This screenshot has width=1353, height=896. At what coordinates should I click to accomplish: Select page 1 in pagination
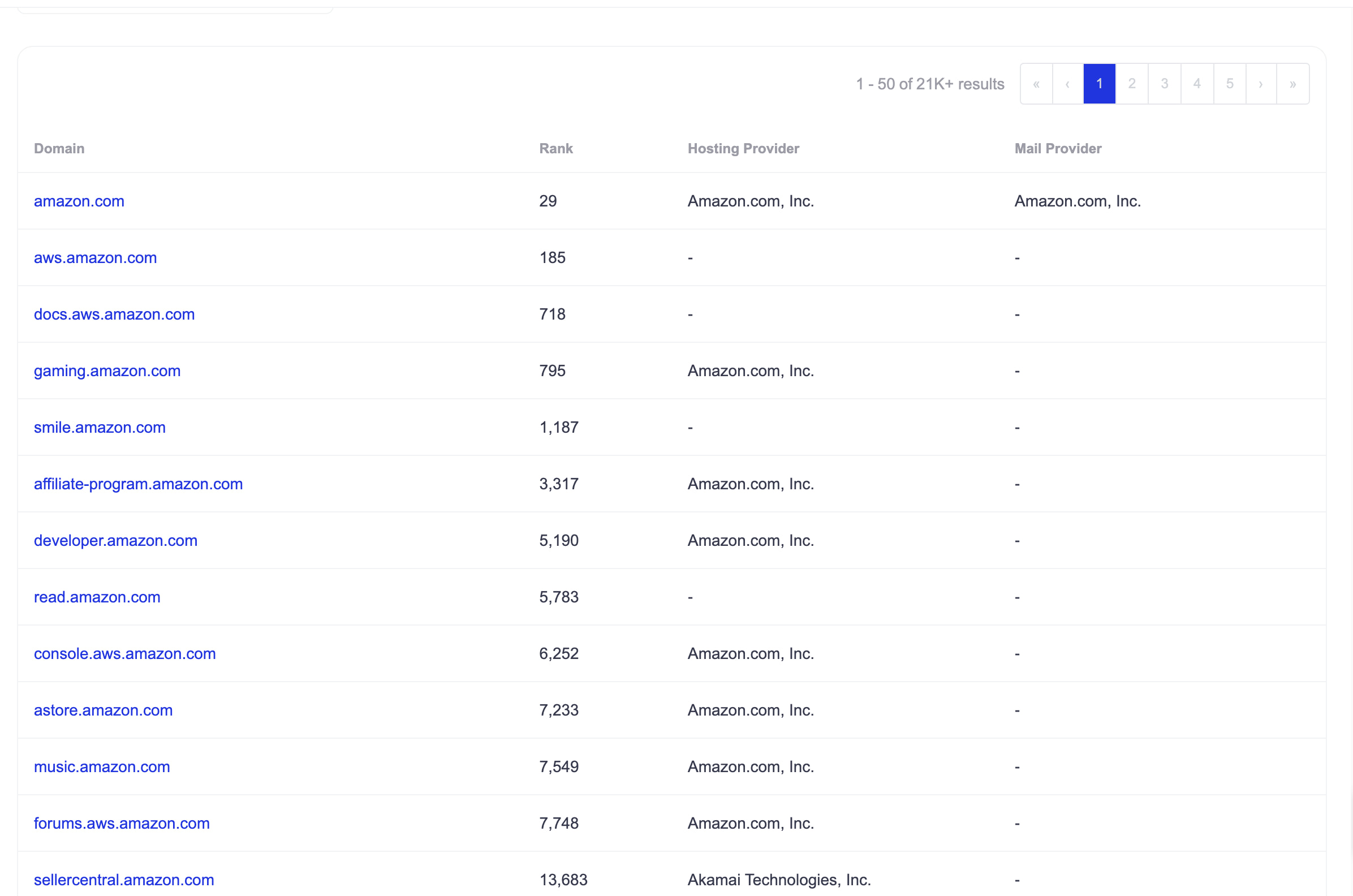[x=1098, y=84]
